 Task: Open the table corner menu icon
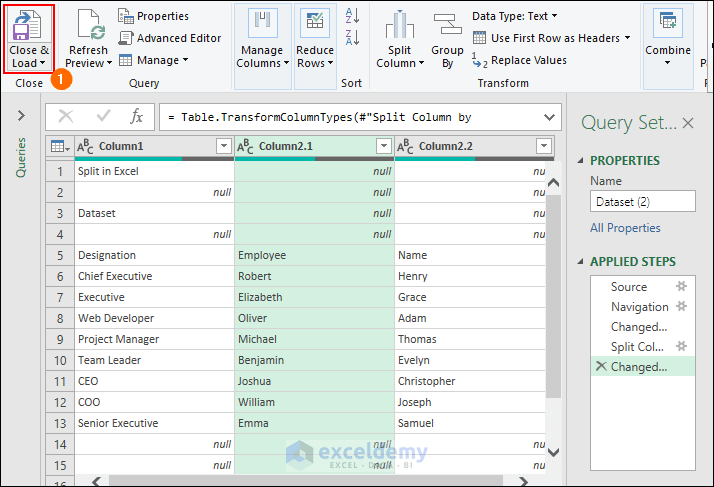[x=60, y=147]
